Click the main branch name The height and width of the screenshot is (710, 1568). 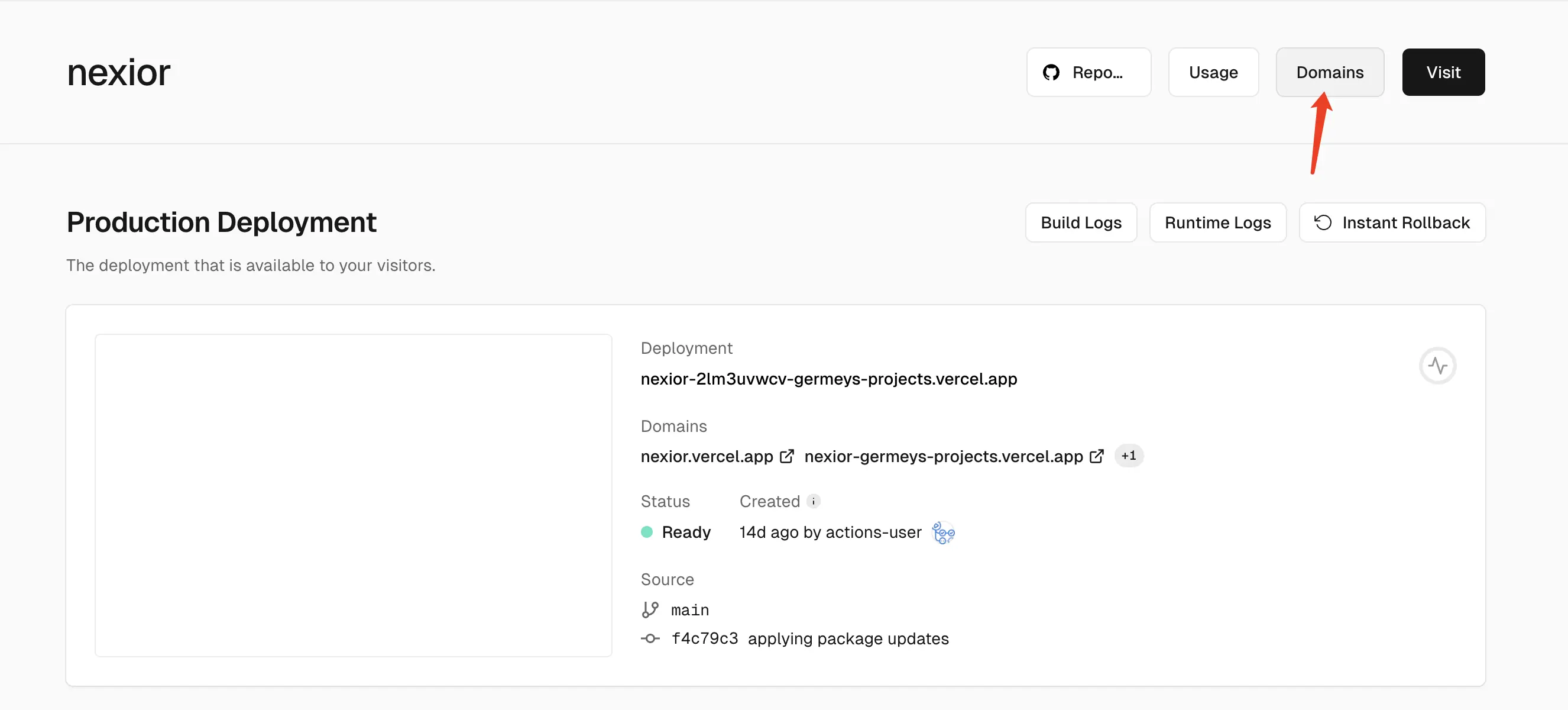click(689, 609)
